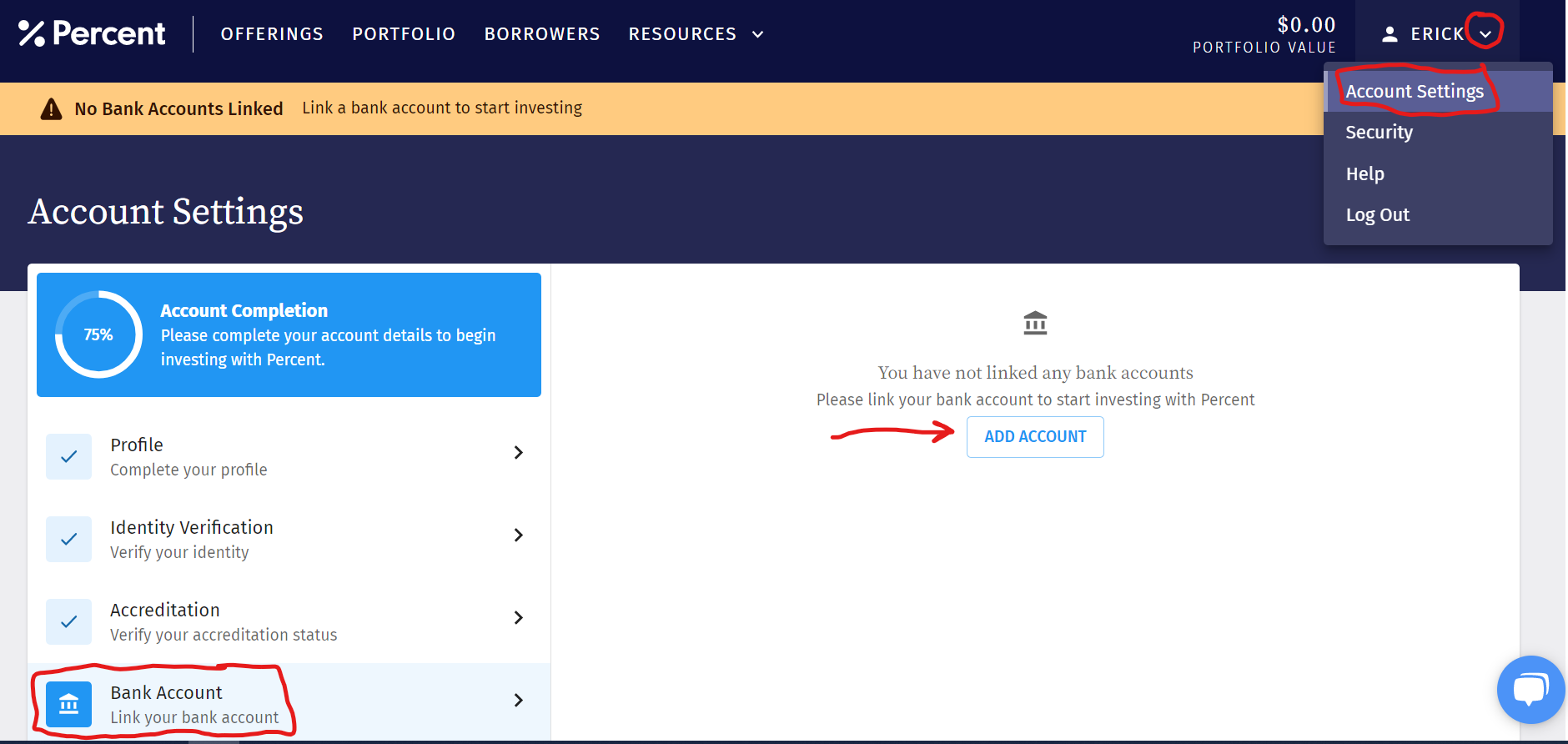Go to Offerings page
This screenshot has height=744, width=1568.
point(272,34)
